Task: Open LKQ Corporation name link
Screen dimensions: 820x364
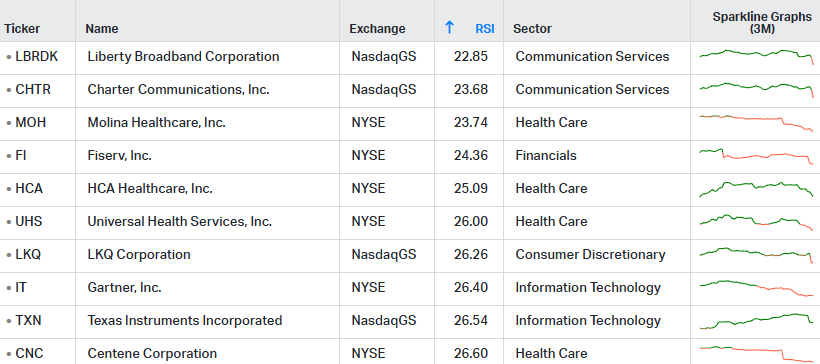Action: (x=139, y=255)
